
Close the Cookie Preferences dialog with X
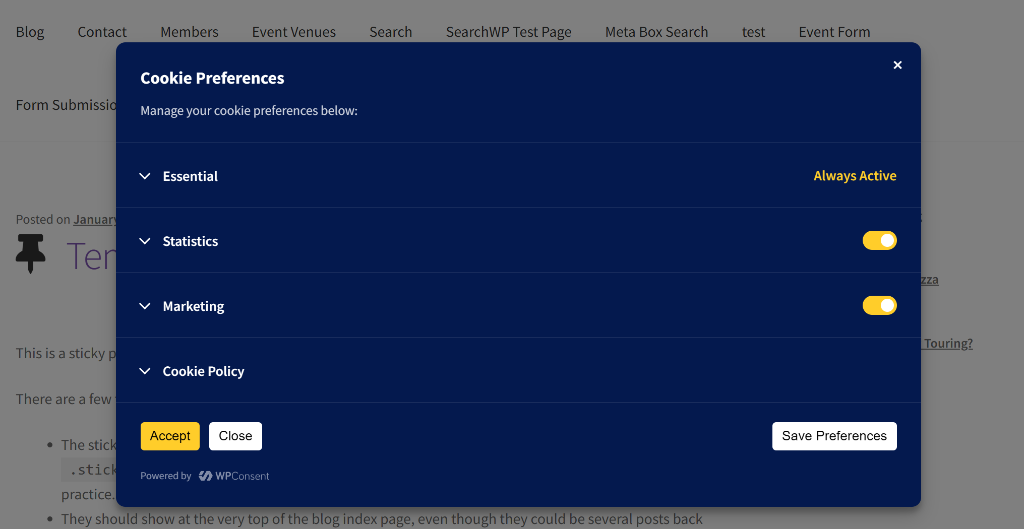(x=897, y=65)
